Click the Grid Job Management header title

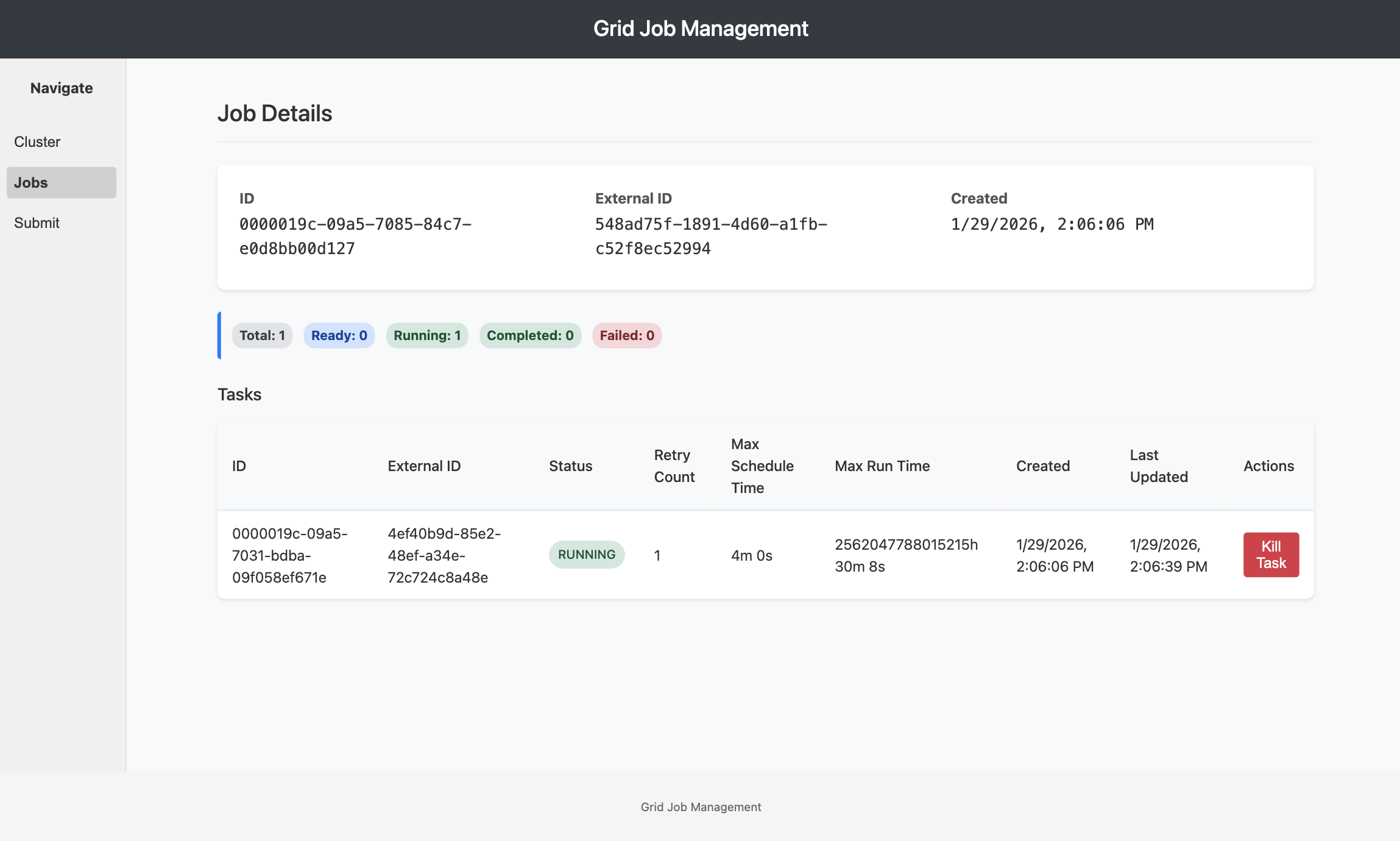(x=700, y=29)
